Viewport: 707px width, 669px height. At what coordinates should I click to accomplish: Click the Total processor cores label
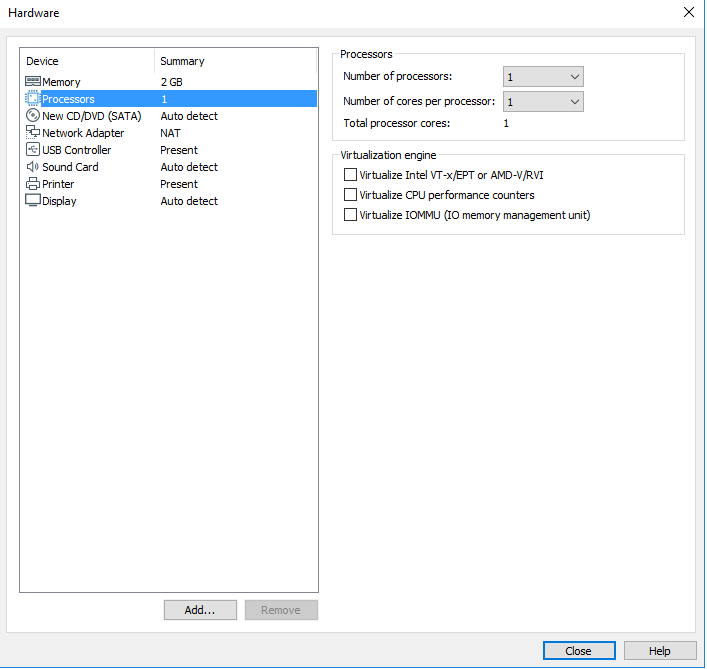pos(397,123)
